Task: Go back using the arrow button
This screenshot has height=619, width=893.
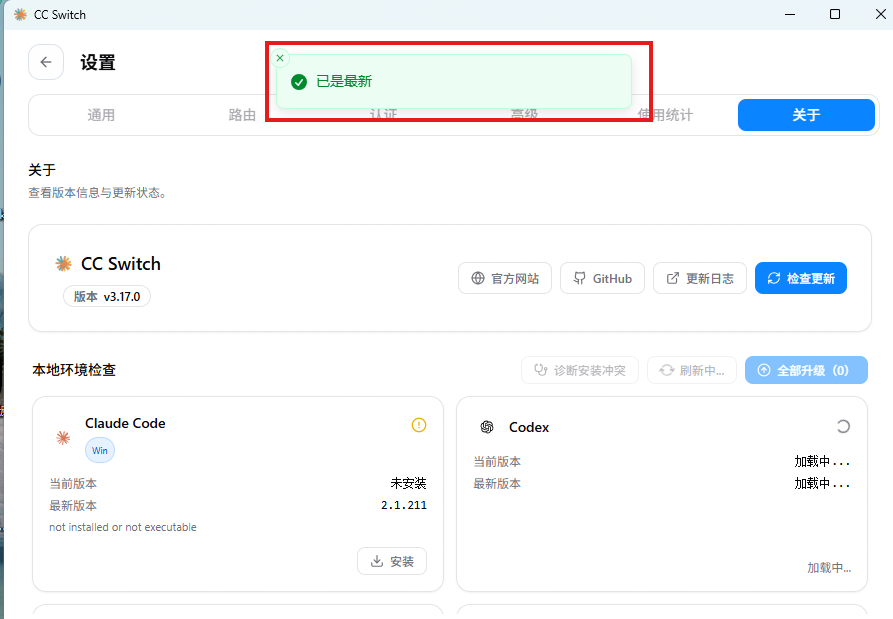Action: pos(46,62)
